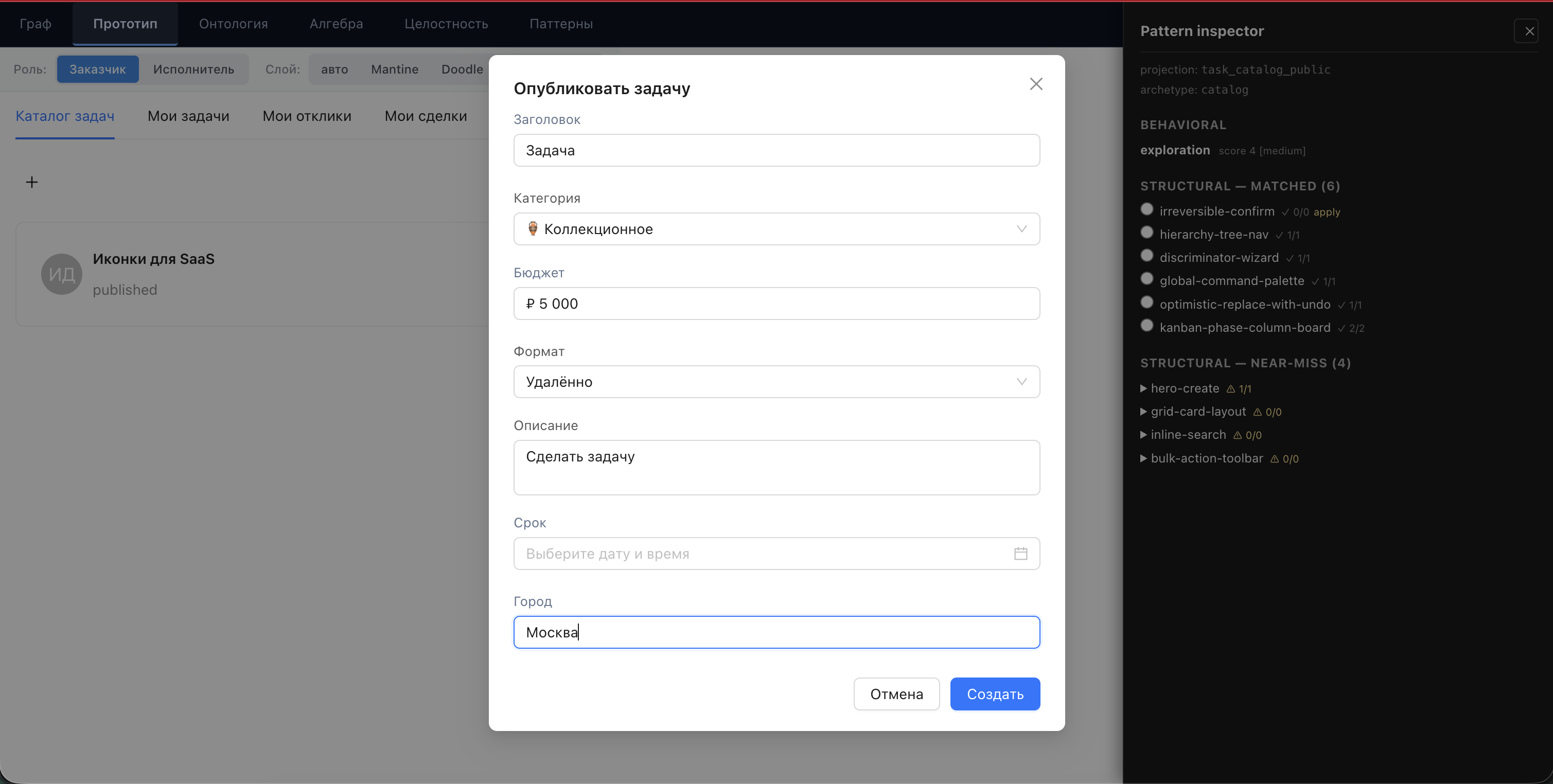Viewport: 1553px width, 784px height.
Task: Click the plus icon to add task
Action: (x=32, y=182)
